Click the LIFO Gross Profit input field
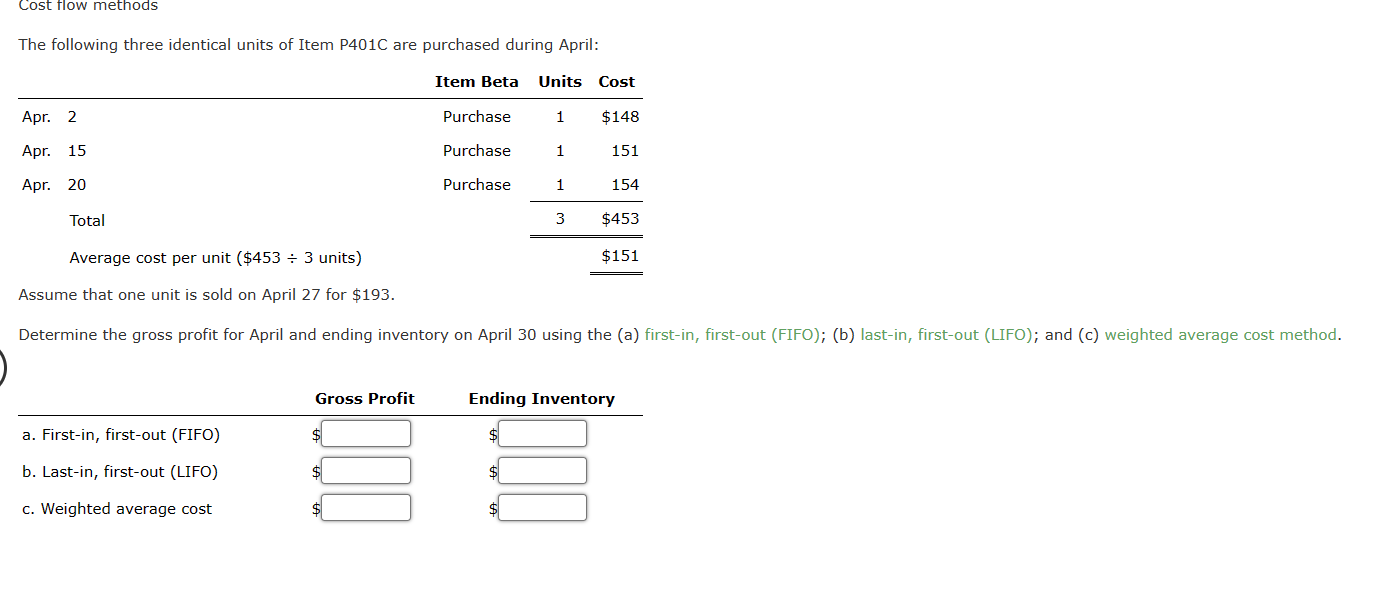 (365, 470)
